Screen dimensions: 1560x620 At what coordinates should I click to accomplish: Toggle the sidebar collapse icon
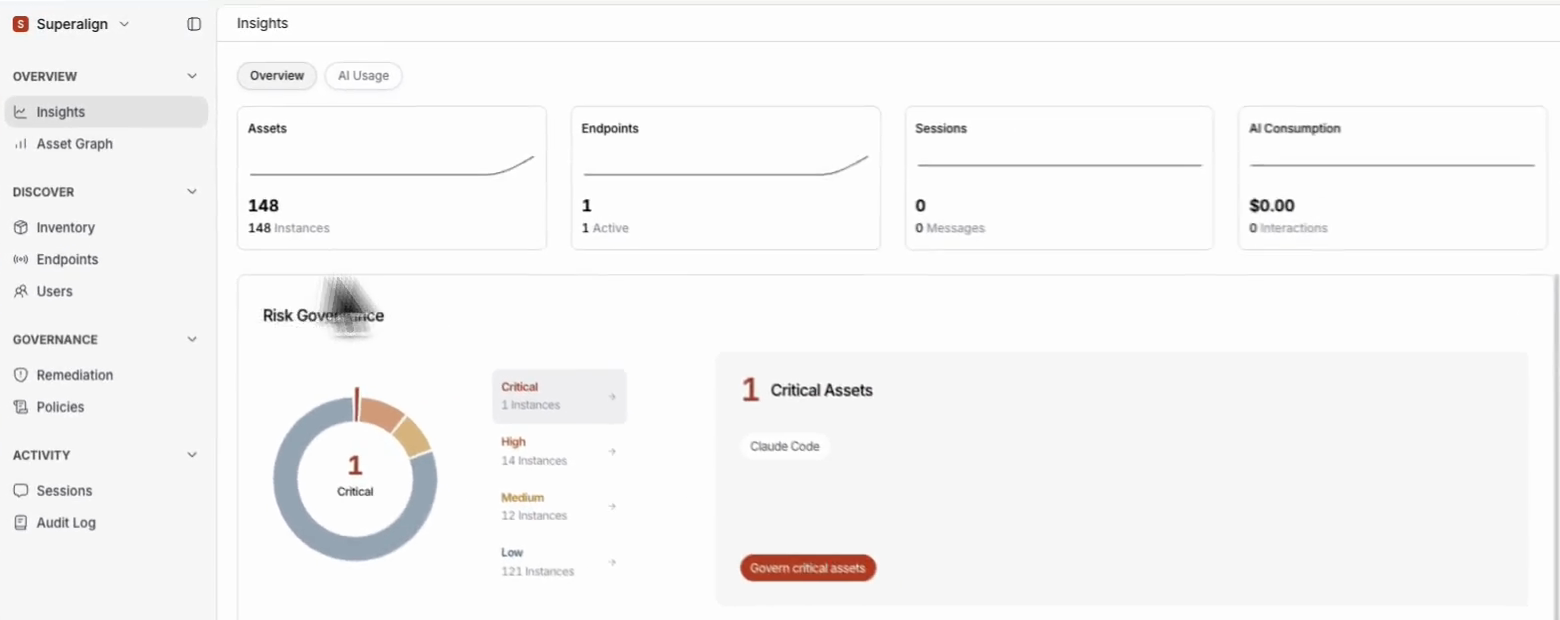(x=194, y=24)
